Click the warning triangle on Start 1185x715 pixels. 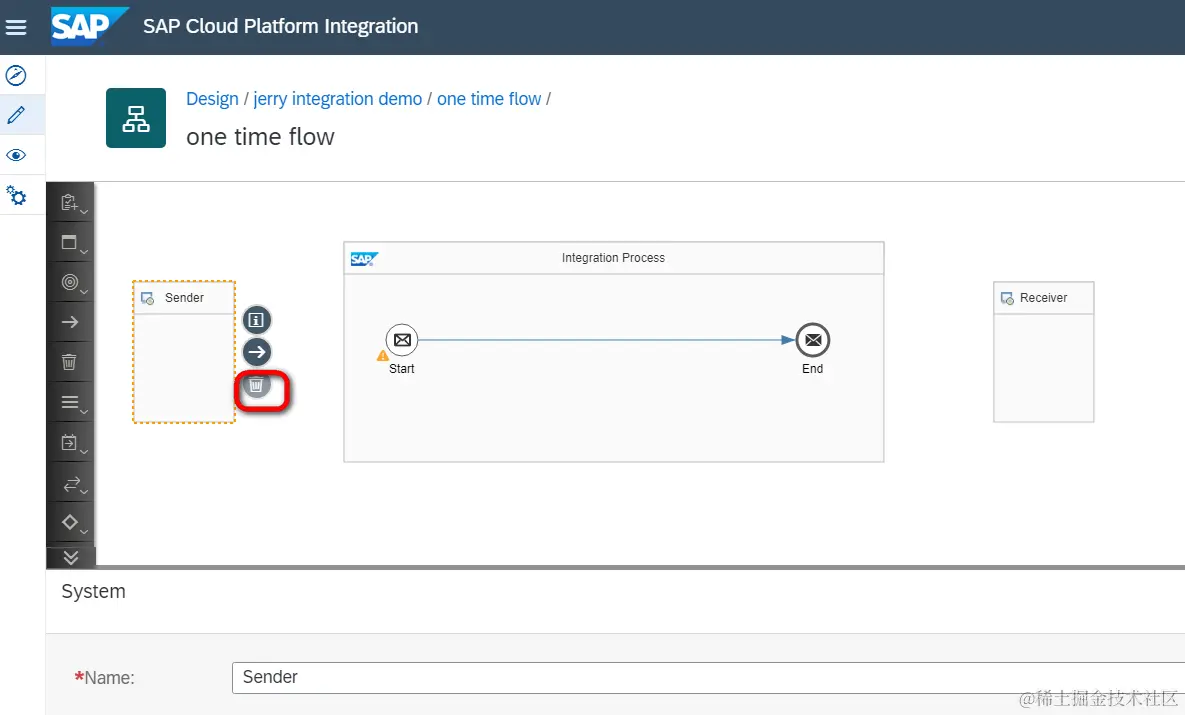point(383,355)
